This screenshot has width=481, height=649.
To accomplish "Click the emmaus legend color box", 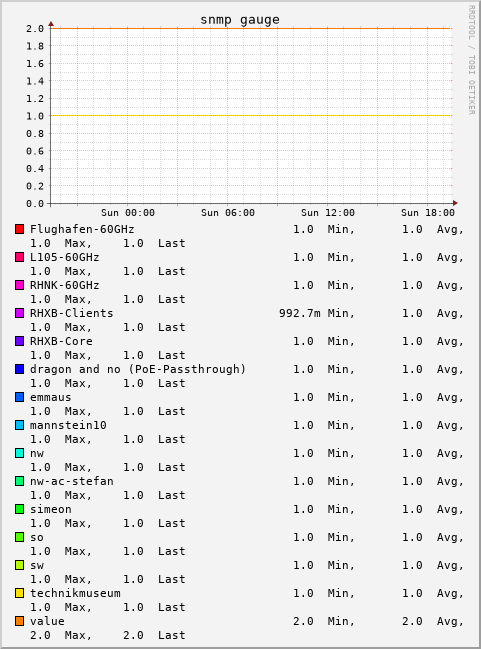I will click(x=19, y=397).
